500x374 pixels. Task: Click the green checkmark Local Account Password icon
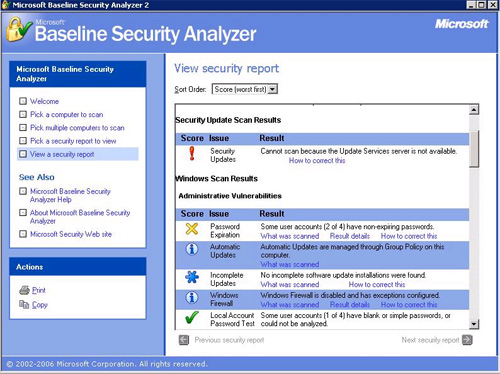tap(192, 317)
